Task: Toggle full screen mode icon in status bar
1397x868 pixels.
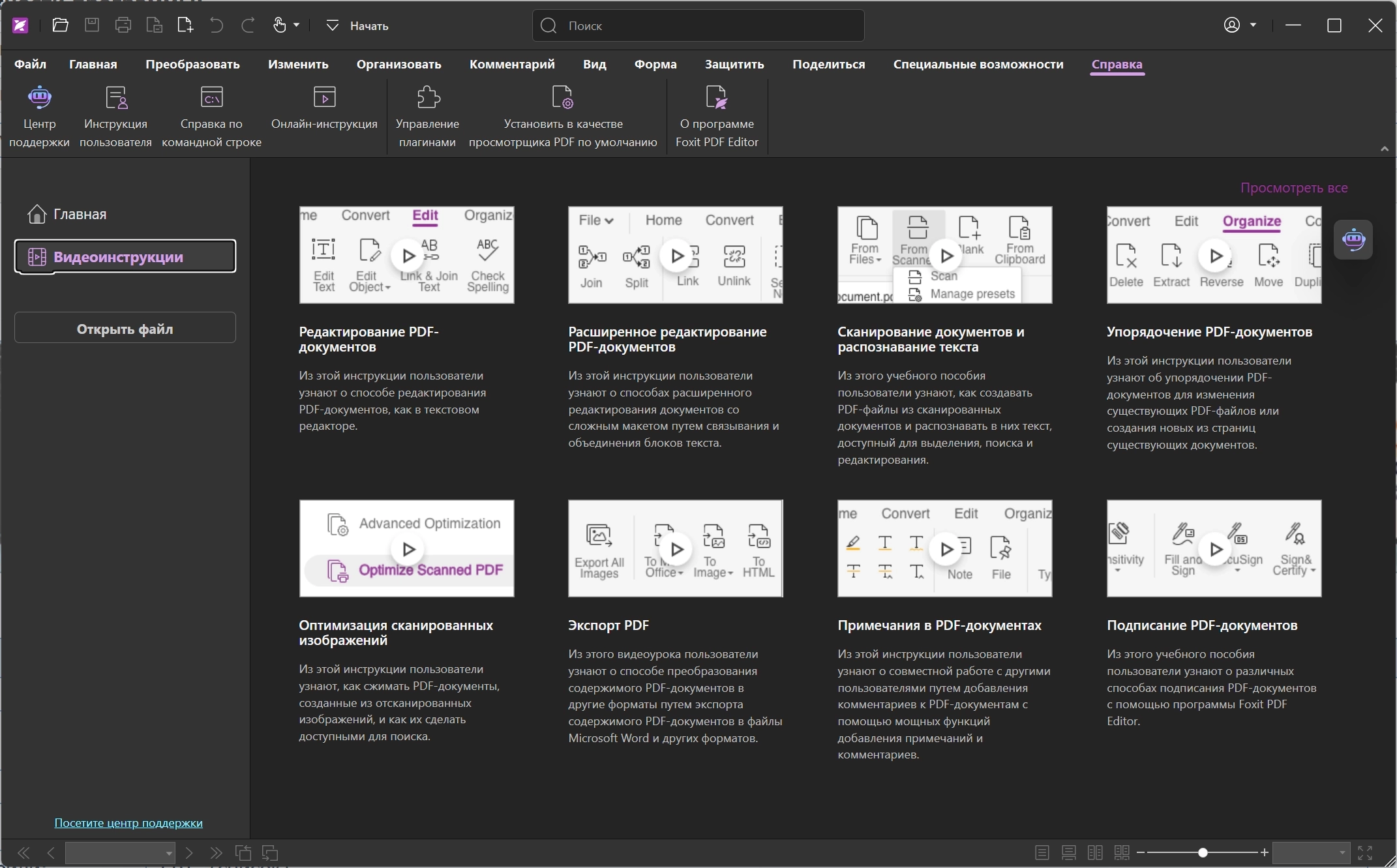Action: pyautogui.click(x=1365, y=852)
